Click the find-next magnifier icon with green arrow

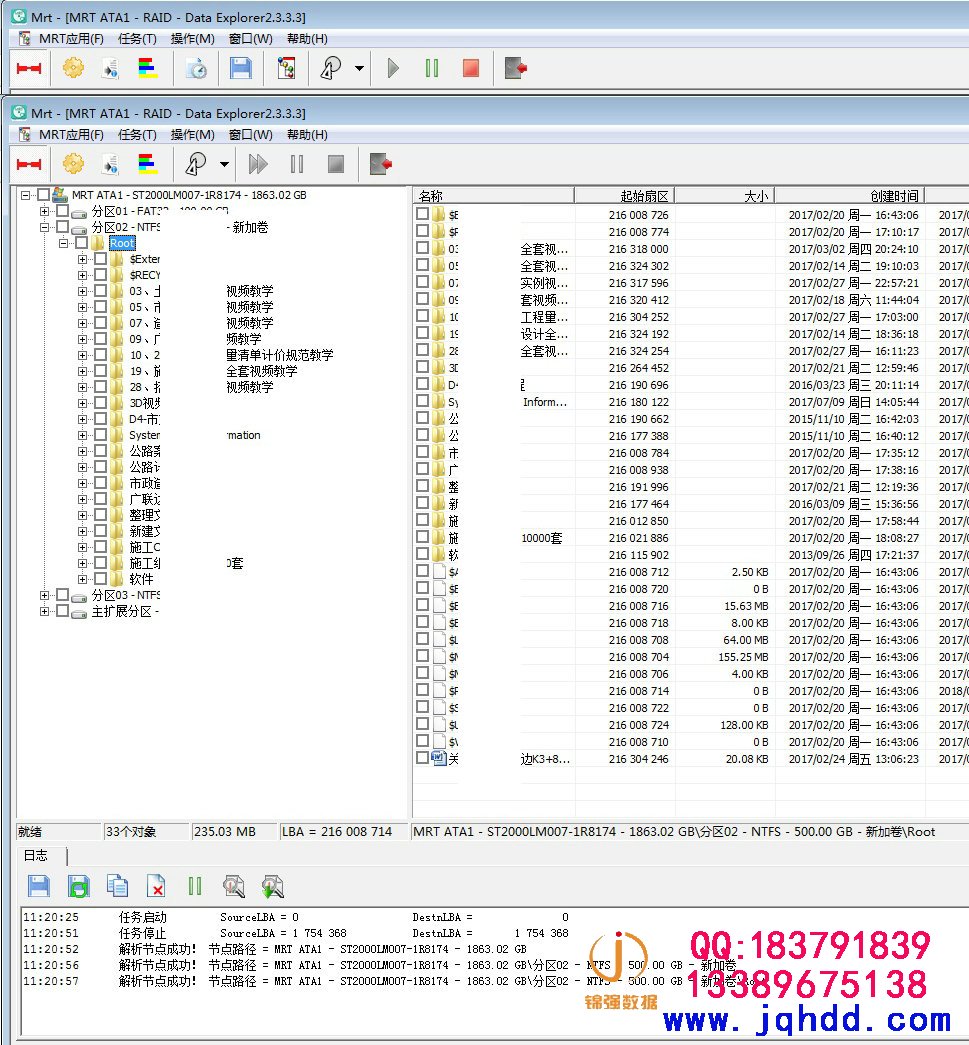coord(272,886)
